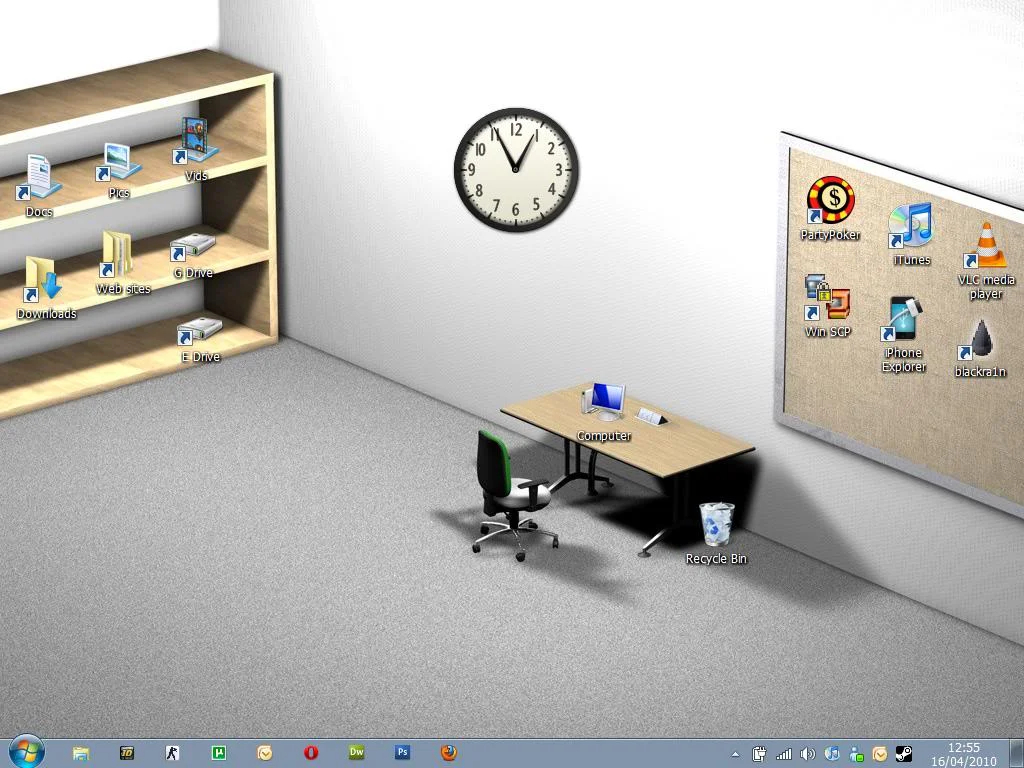Select the Computer icon on the desk
Screen dimensions: 1024x768
coord(604,413)
